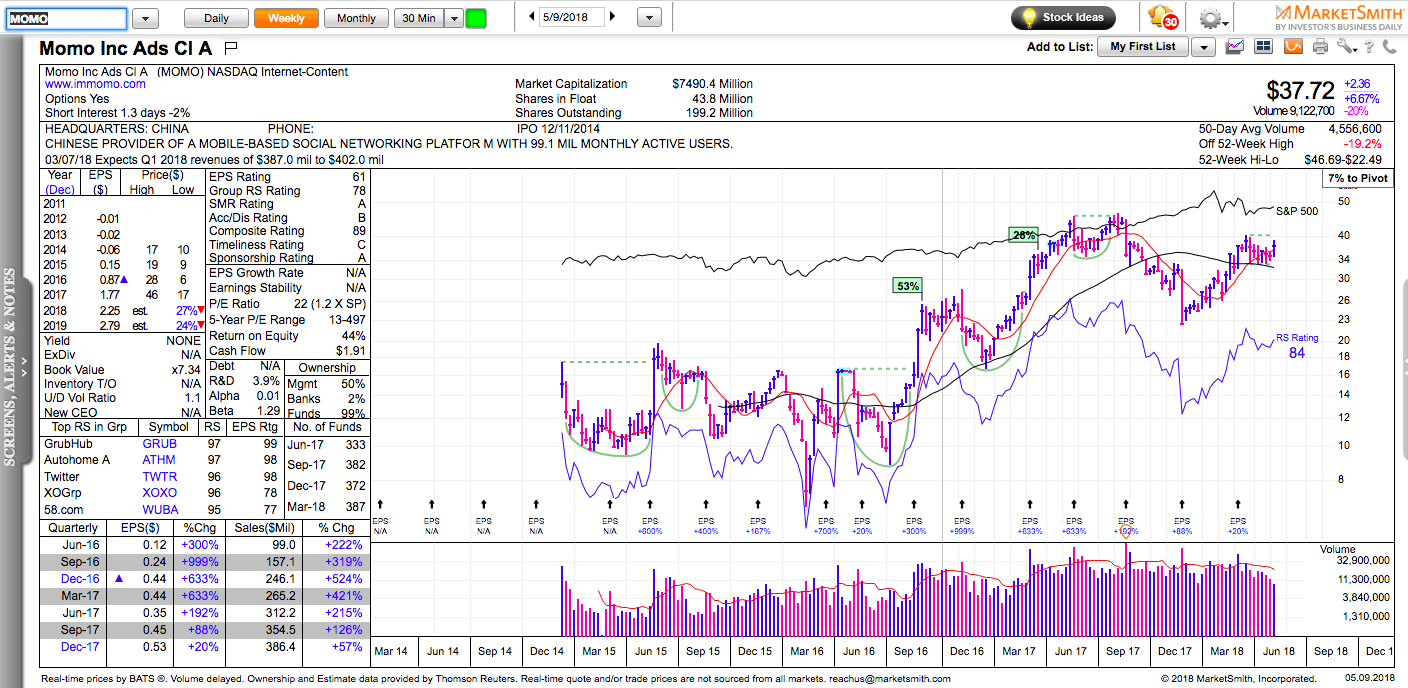Click the date field showing 5/9/2018

tap(572, 17)
